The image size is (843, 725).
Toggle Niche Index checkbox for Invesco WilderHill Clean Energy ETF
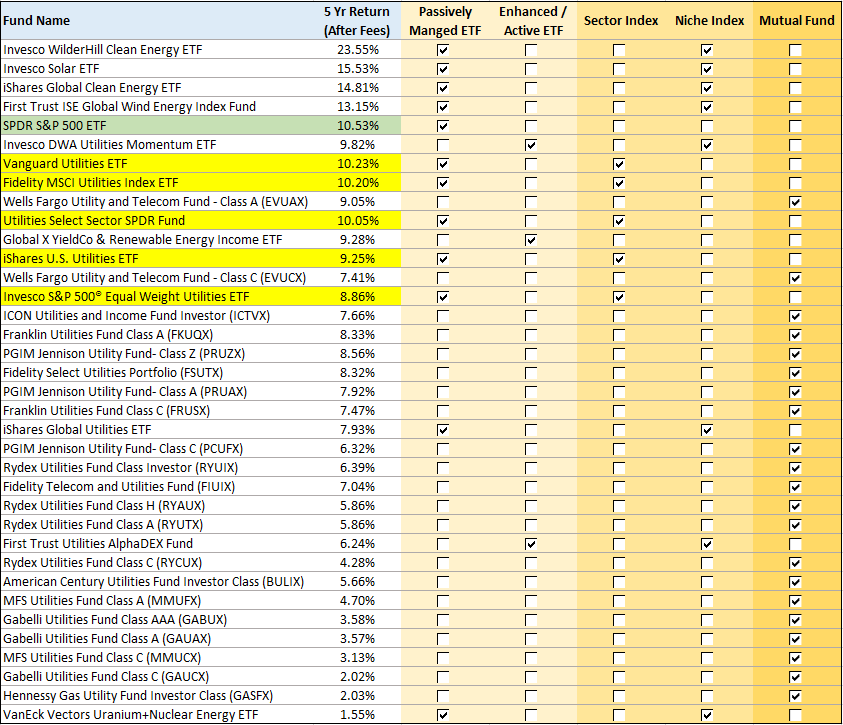coord(706,51)
